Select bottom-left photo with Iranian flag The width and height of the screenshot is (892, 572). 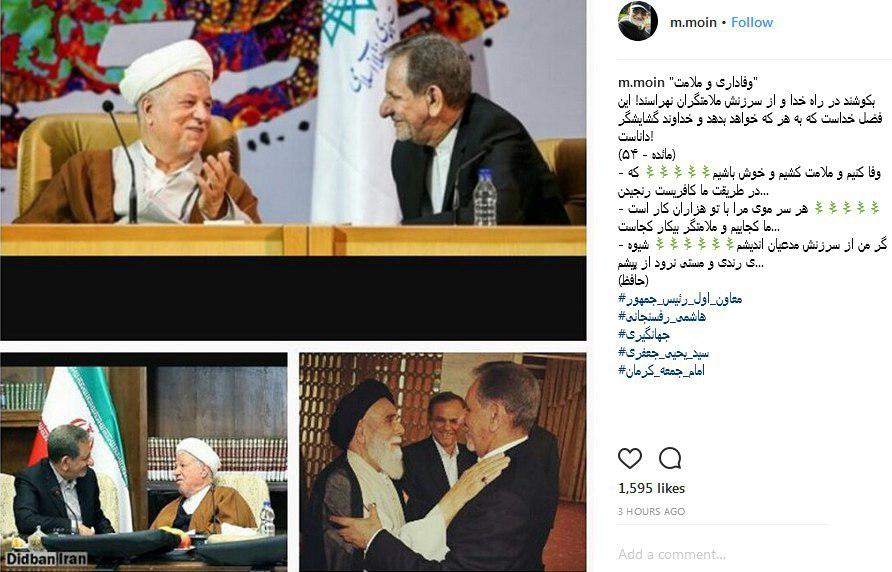[x=143, y=462]
